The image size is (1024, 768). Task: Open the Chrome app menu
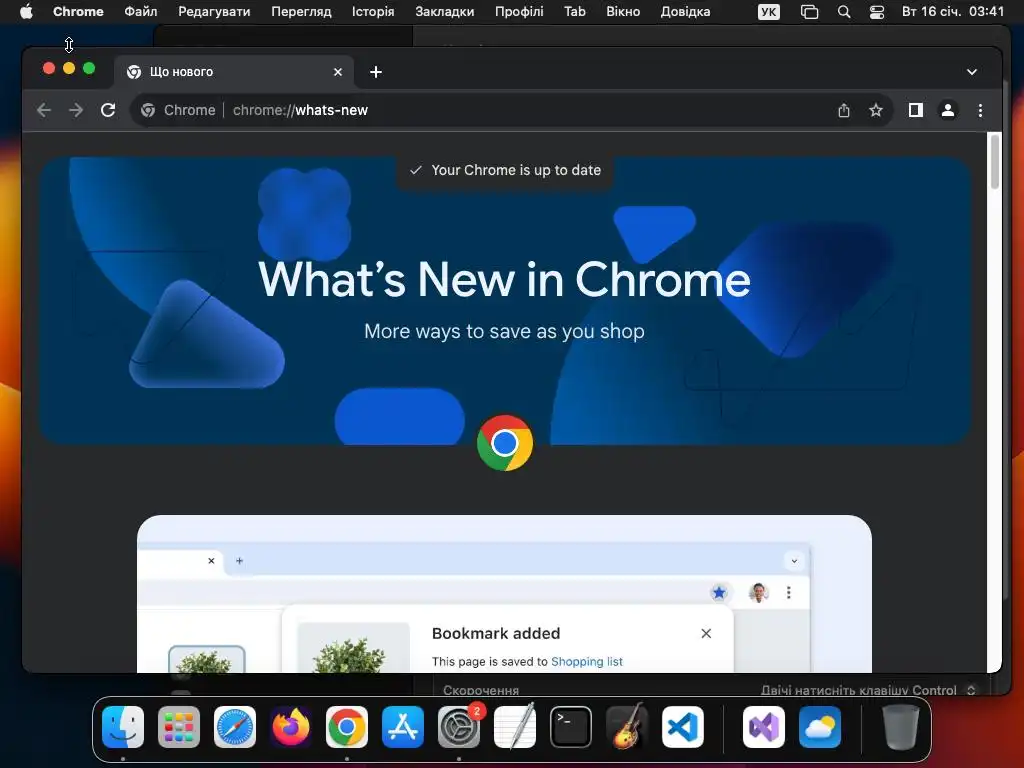(x=78, y=12)
